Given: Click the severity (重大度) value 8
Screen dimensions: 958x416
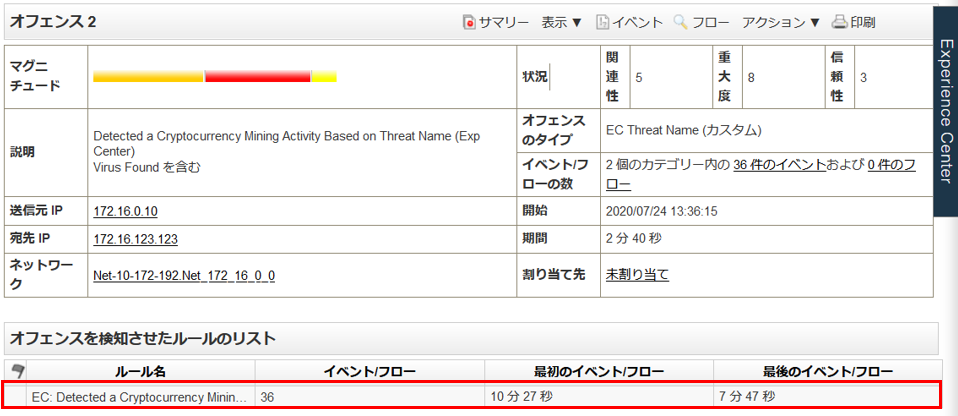Looking at the screenshot, I should pyautogui.click(x=751, y=78).
